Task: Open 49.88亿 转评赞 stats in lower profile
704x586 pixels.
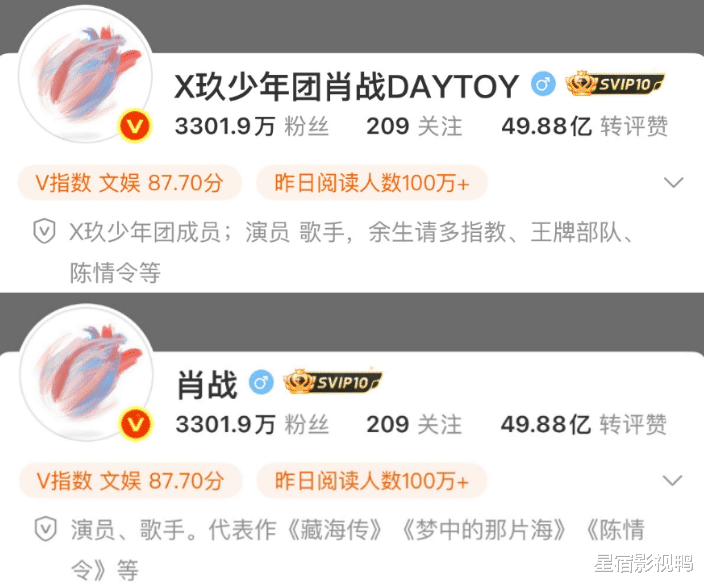Action: (584, 424)
